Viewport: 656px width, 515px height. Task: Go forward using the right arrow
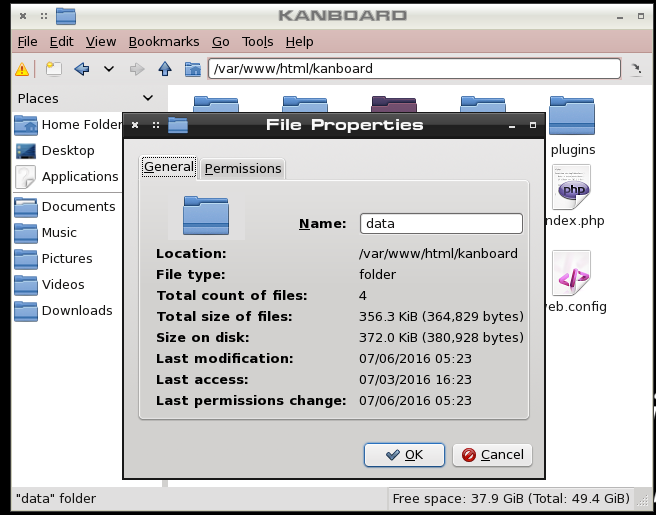pos(137,69)
